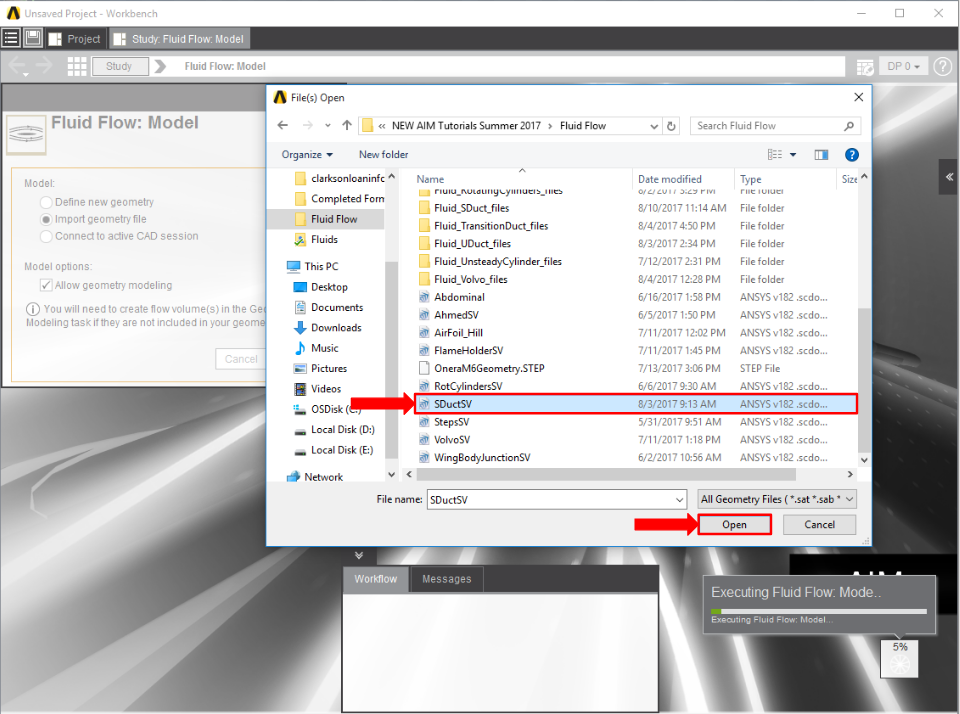
Task: Cancel the File Open dialog
Action: pyautogui.click(x=819, y=525)
